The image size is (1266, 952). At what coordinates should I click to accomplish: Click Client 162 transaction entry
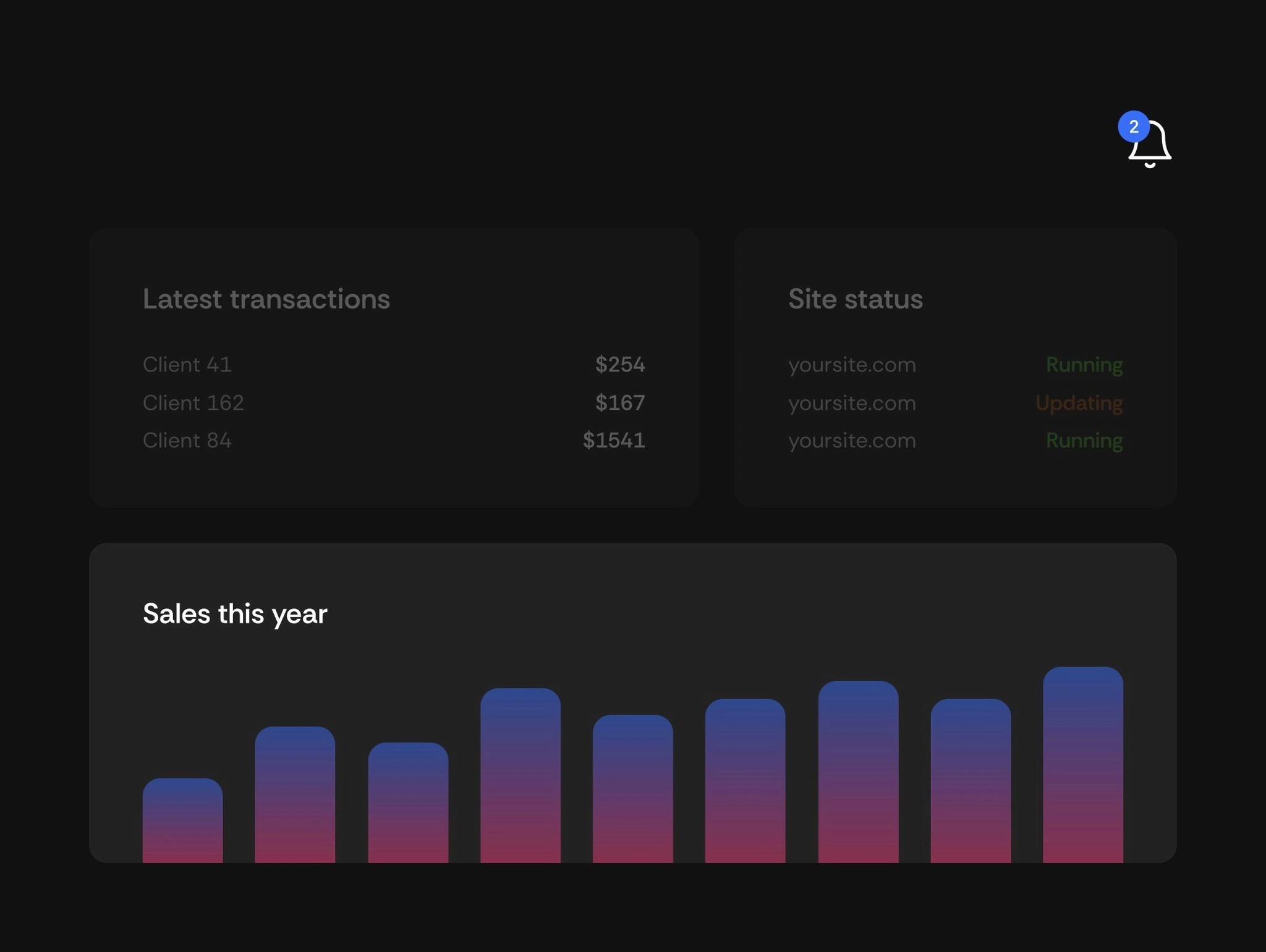click(x=193, y=402)
